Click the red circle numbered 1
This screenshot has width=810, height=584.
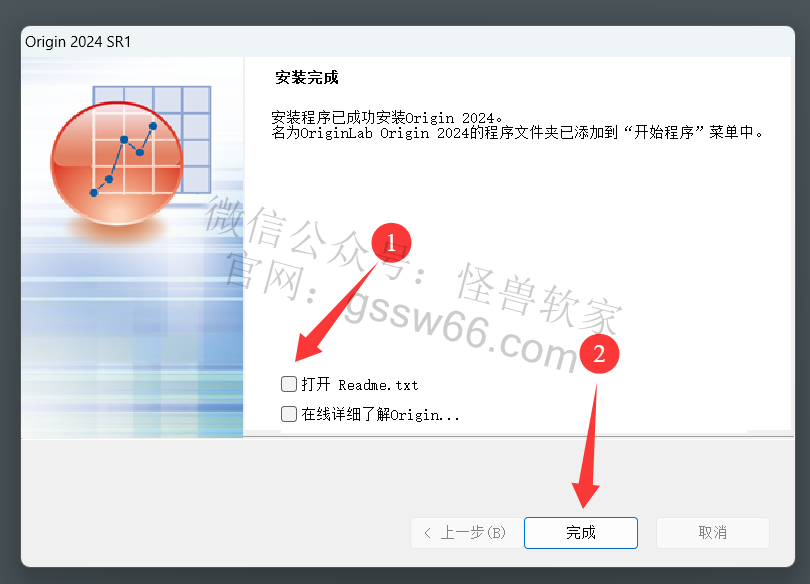391,243
